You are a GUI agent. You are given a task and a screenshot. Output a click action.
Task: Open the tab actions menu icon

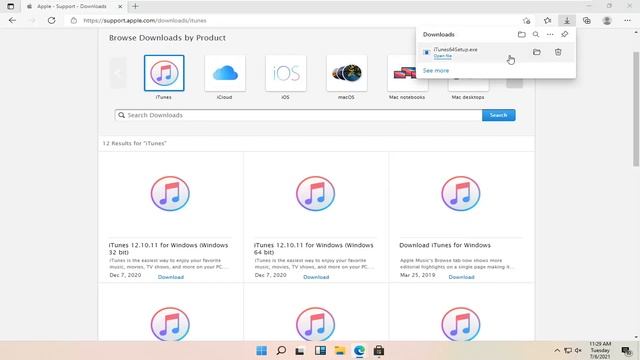pyautogui.click(x=11, y=6)
